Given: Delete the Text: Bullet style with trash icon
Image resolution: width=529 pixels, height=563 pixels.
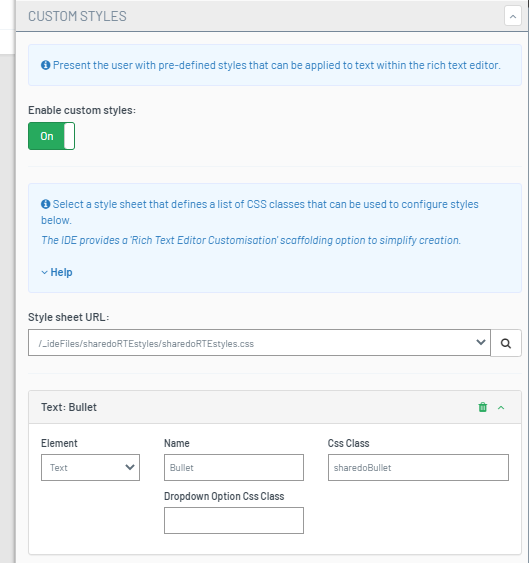Looking at the screenshot, I should pyautogui.click(x=483, y=407).
